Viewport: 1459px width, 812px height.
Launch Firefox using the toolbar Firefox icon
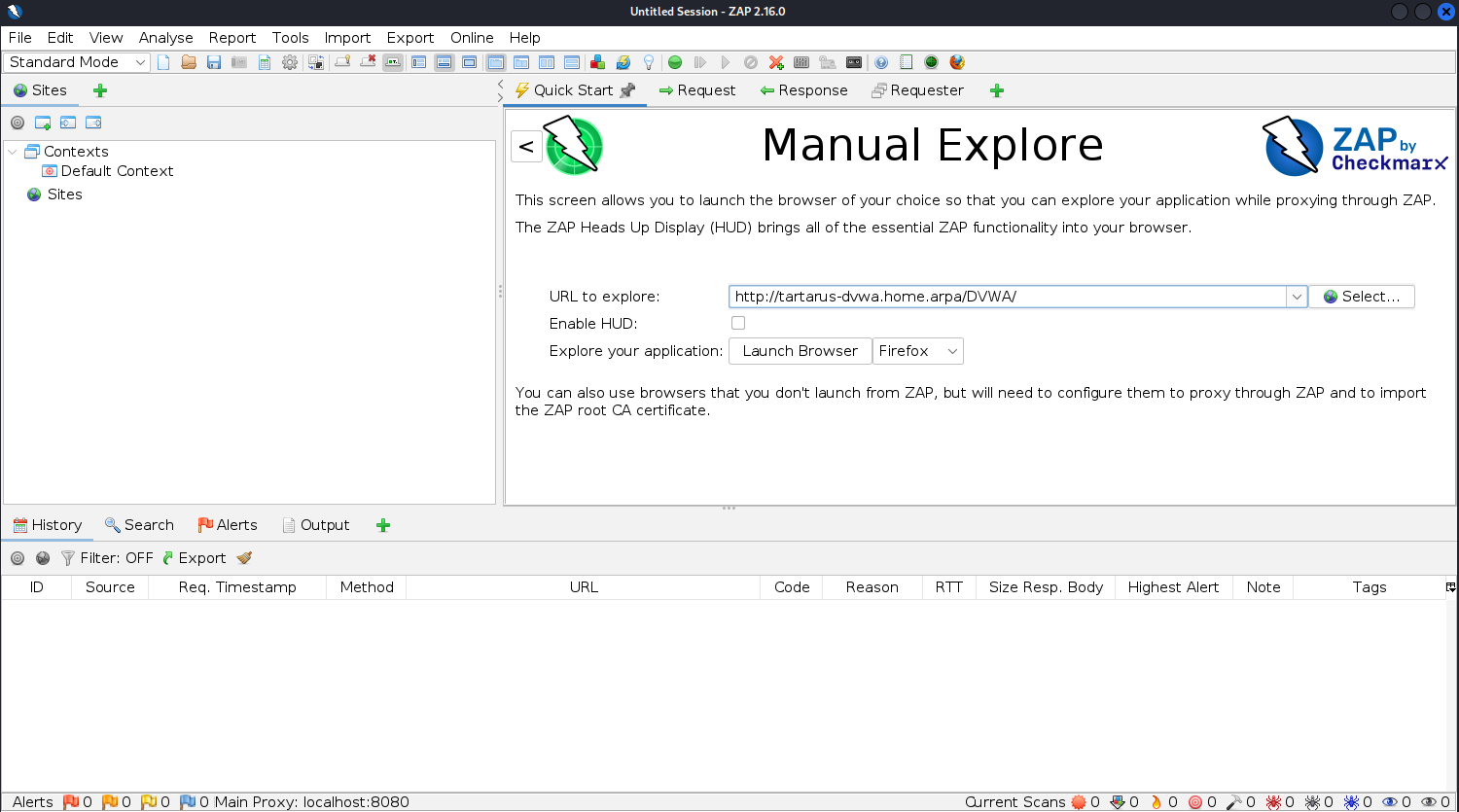coord(956,61)
